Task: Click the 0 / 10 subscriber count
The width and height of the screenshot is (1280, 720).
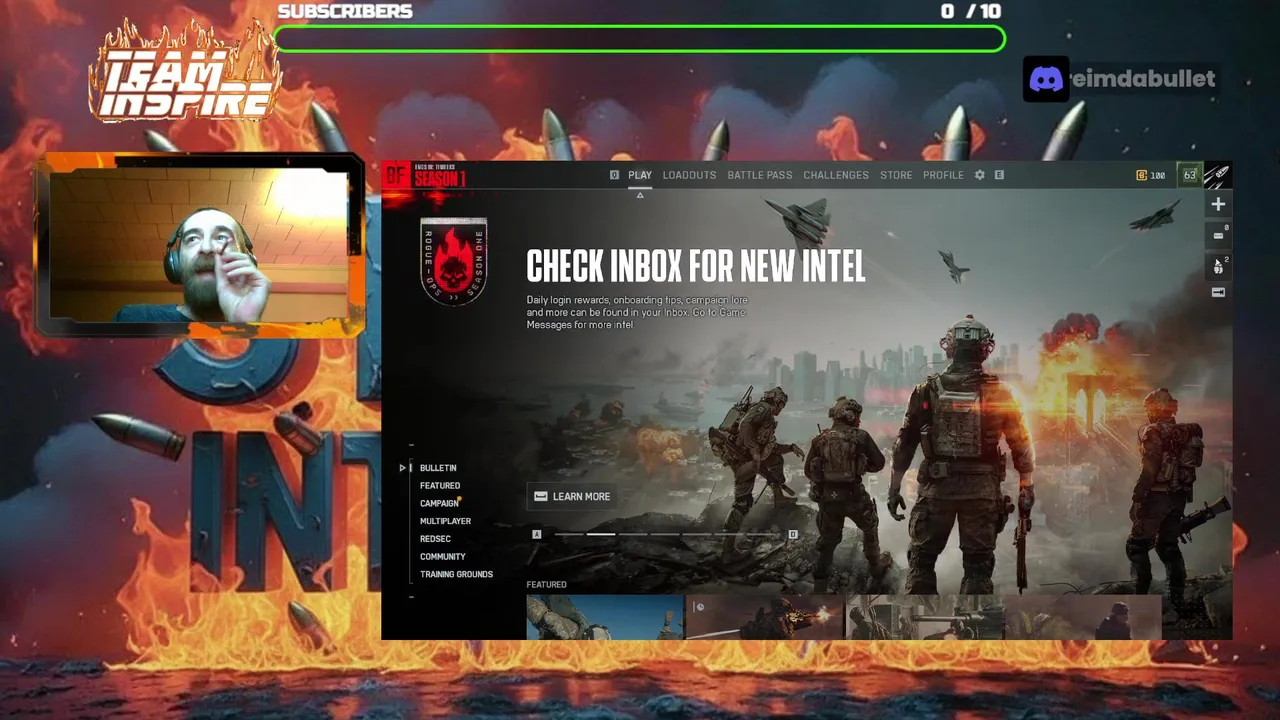Action: [970, 11]
